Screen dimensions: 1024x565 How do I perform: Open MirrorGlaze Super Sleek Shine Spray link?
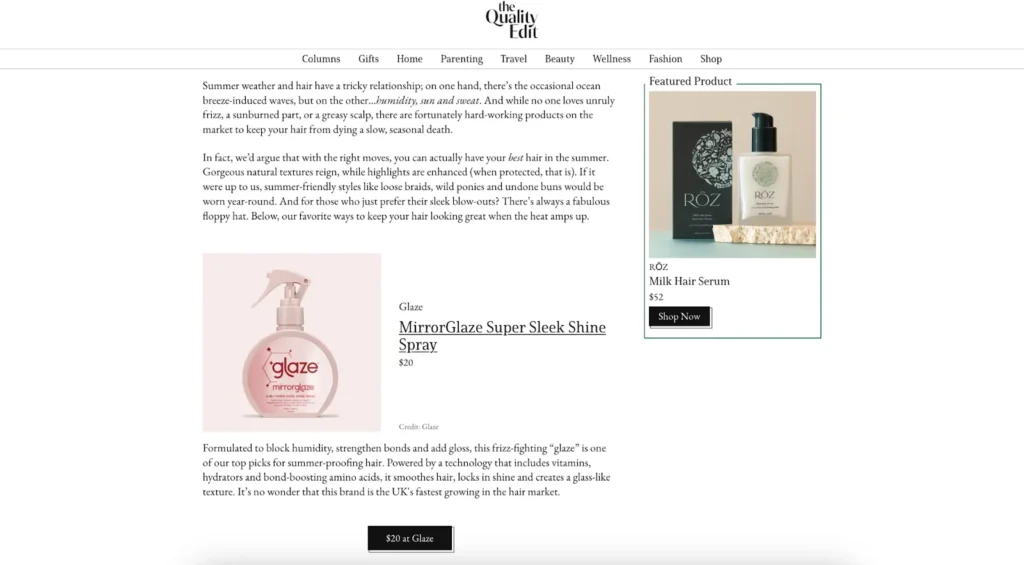(502, 336)
